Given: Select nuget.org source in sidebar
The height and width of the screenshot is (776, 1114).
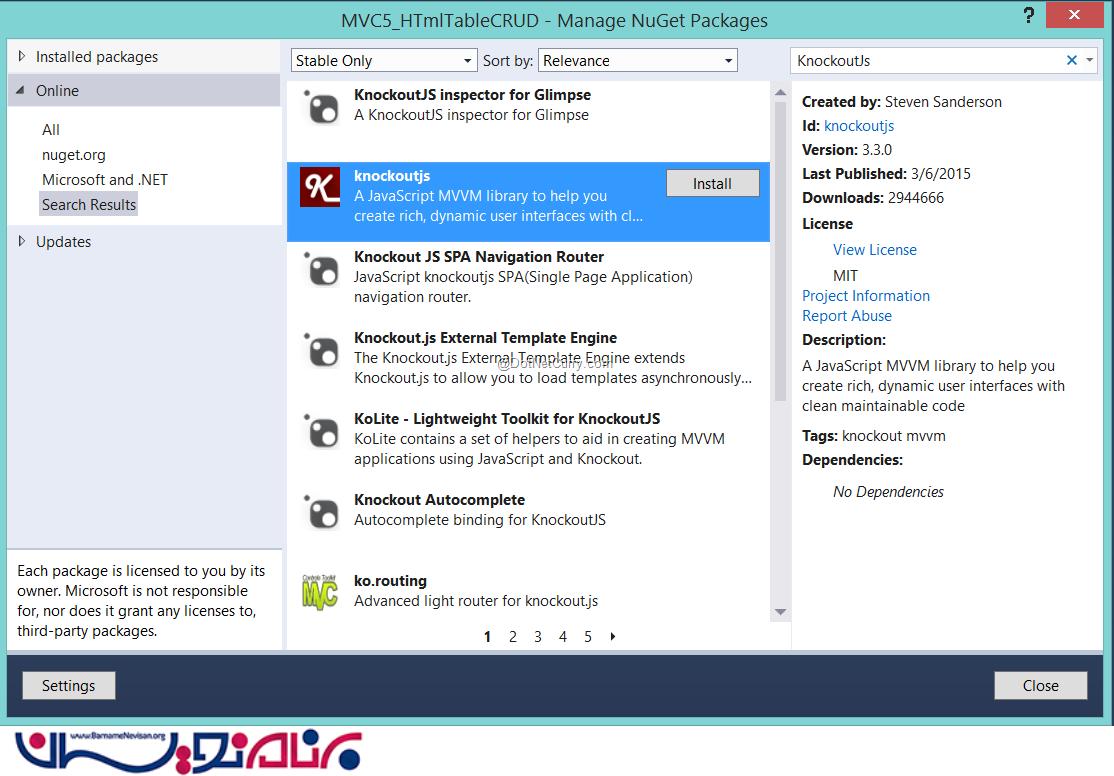Looking at the screenshot, I should (74, 155).
